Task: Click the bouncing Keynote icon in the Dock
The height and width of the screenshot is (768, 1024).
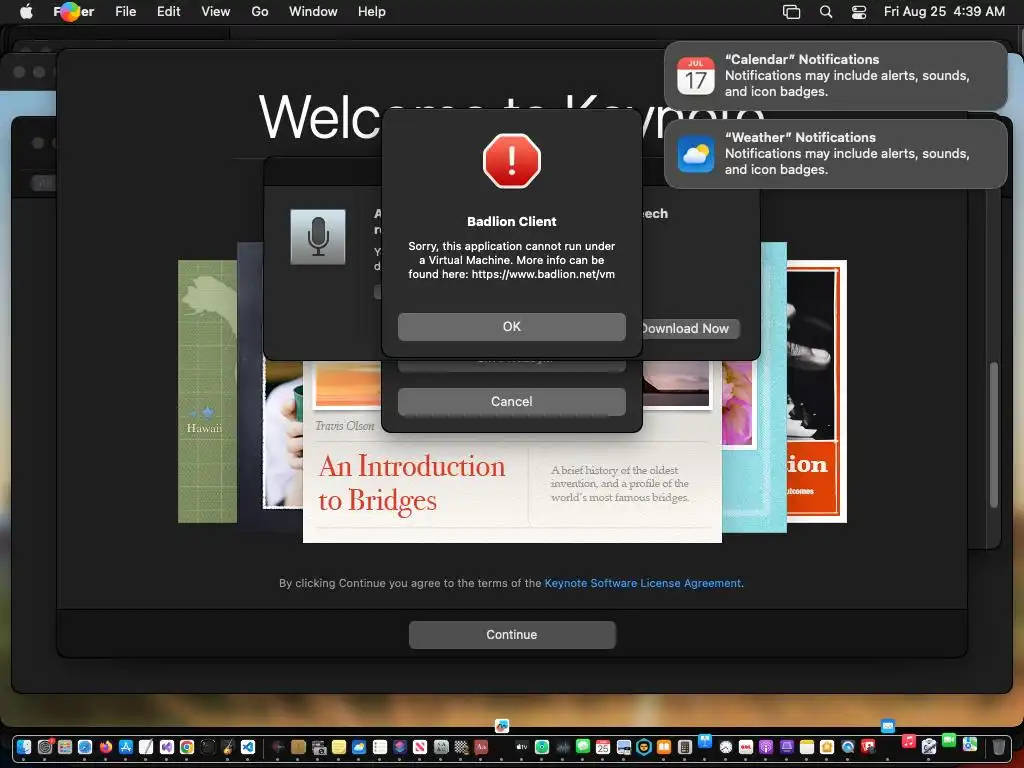Action: coord(705,741)
